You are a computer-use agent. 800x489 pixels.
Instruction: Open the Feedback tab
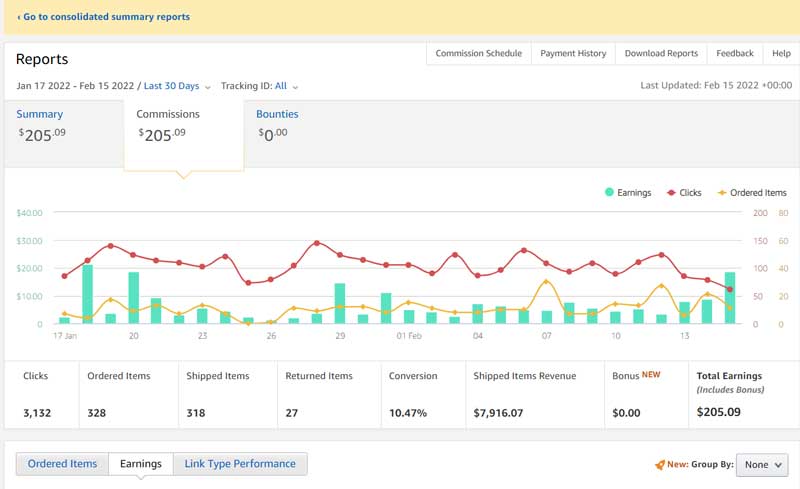tap(735, 53)
